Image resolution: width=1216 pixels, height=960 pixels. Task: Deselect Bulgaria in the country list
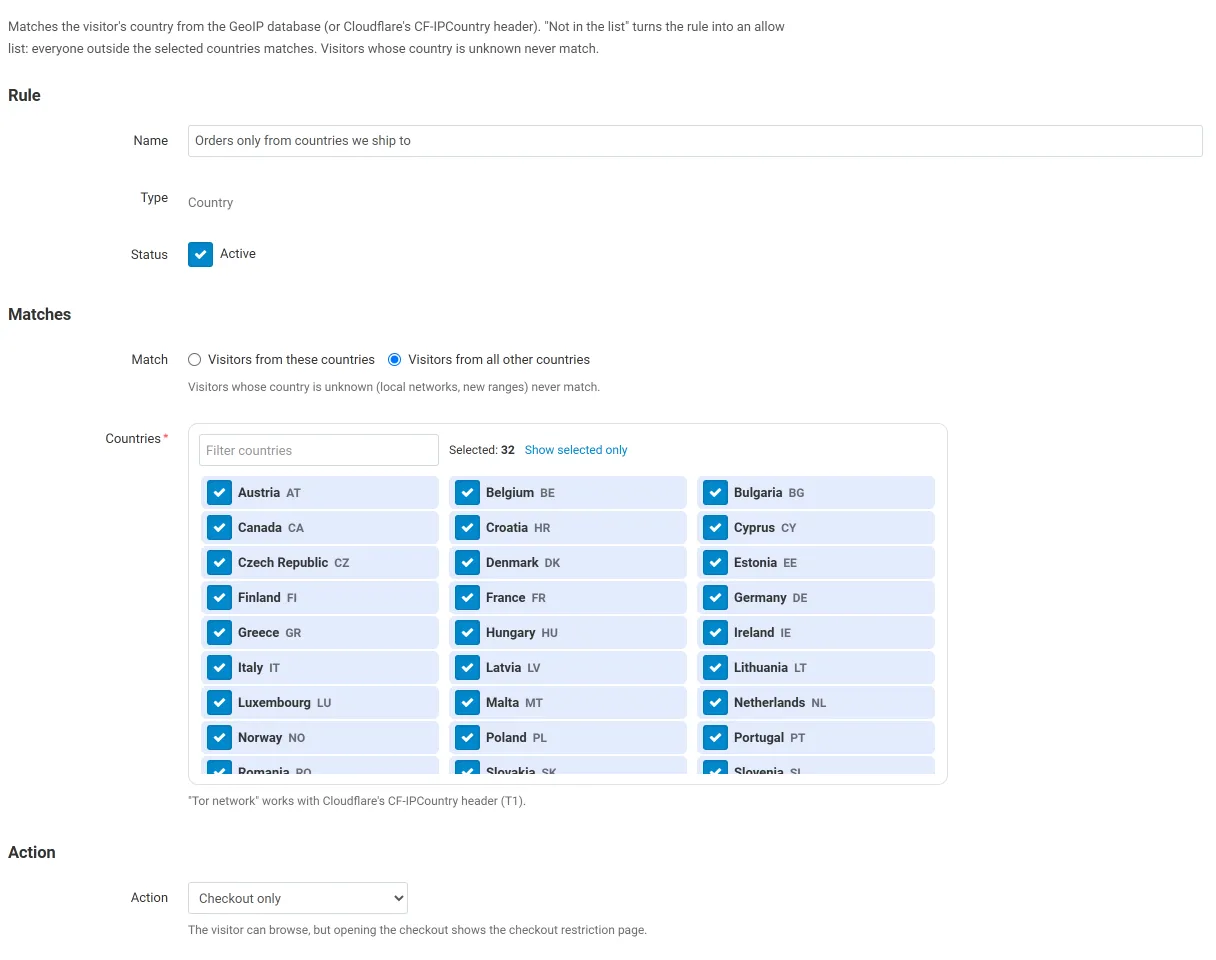716,493
